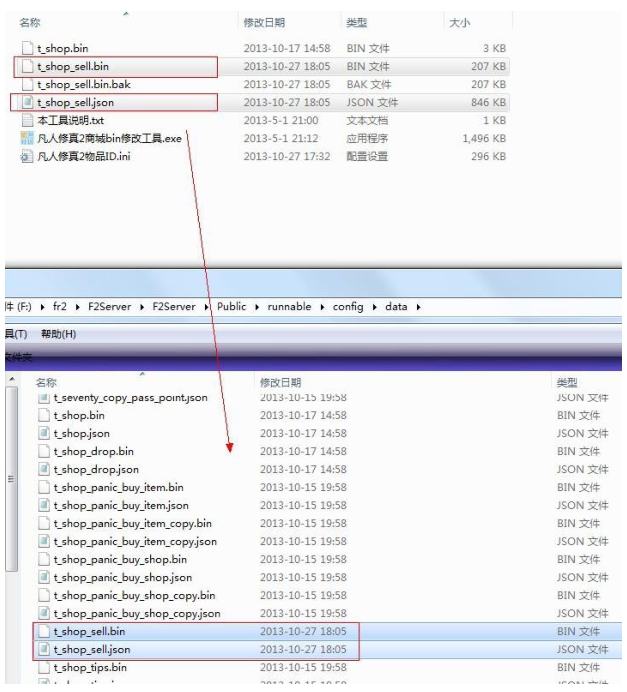Select t_shop_tips.bin file icon
The width and height of the screenshot is (627, 692).
44,667
